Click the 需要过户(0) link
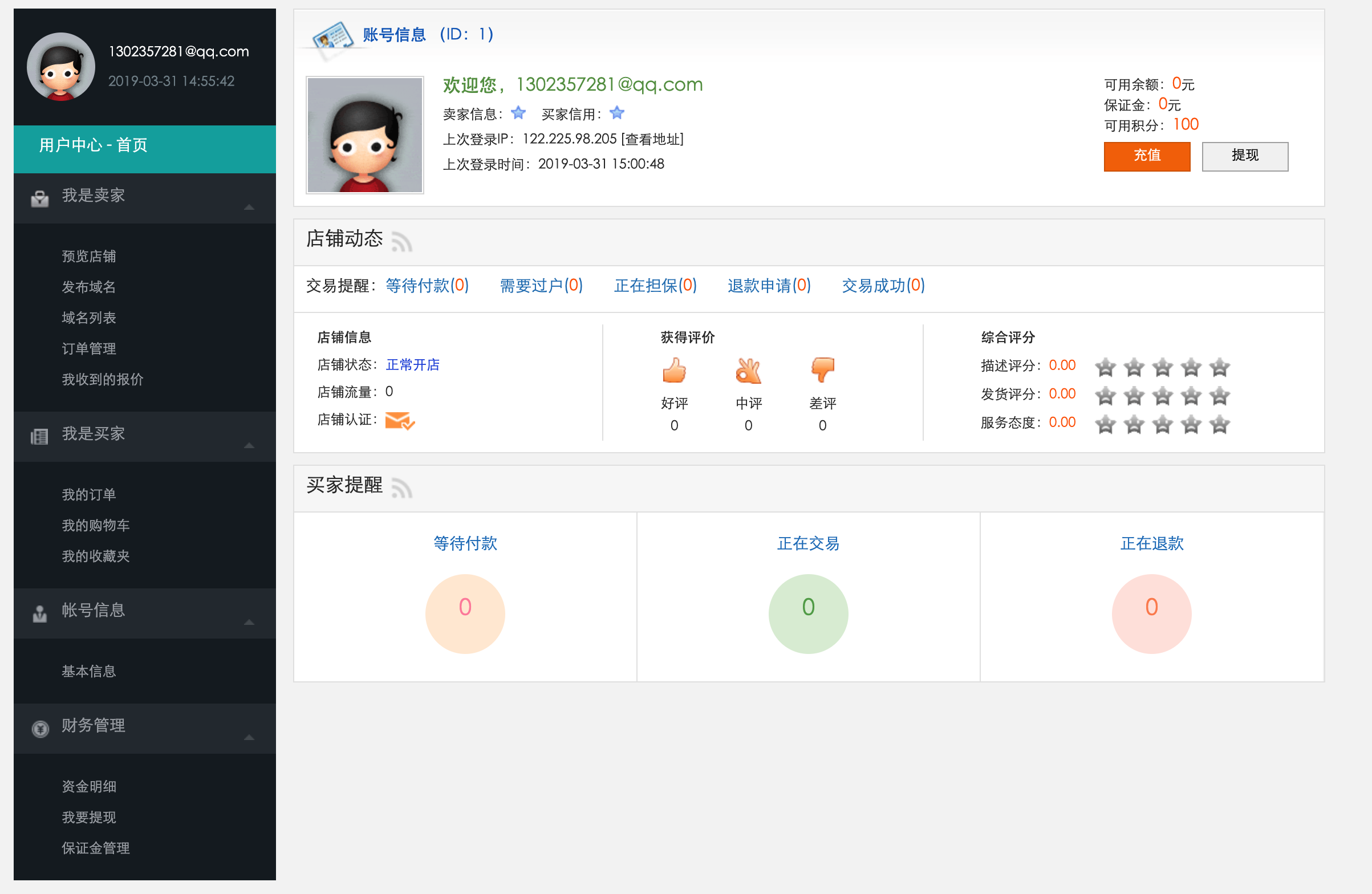1372x894 pixels. (x=541, y=286)
